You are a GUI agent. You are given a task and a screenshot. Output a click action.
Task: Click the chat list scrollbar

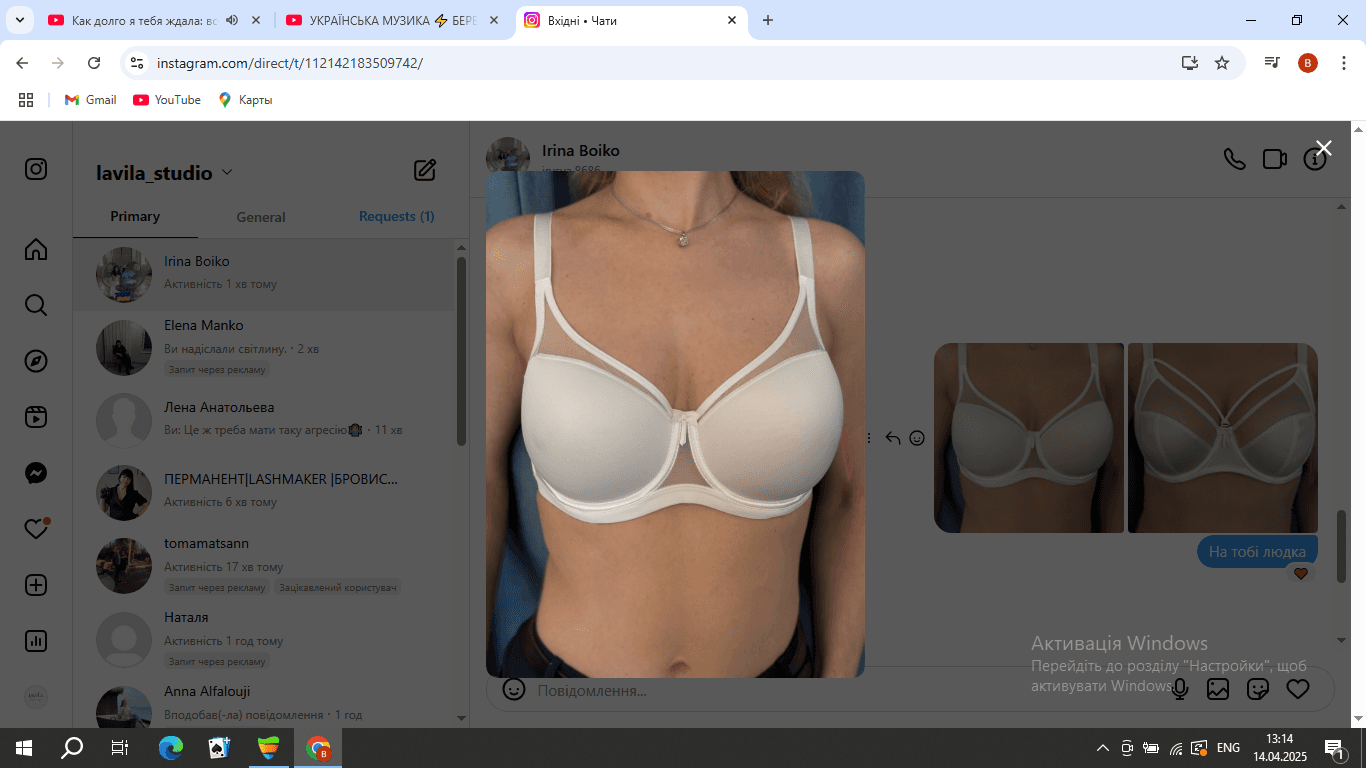point(461,350)
